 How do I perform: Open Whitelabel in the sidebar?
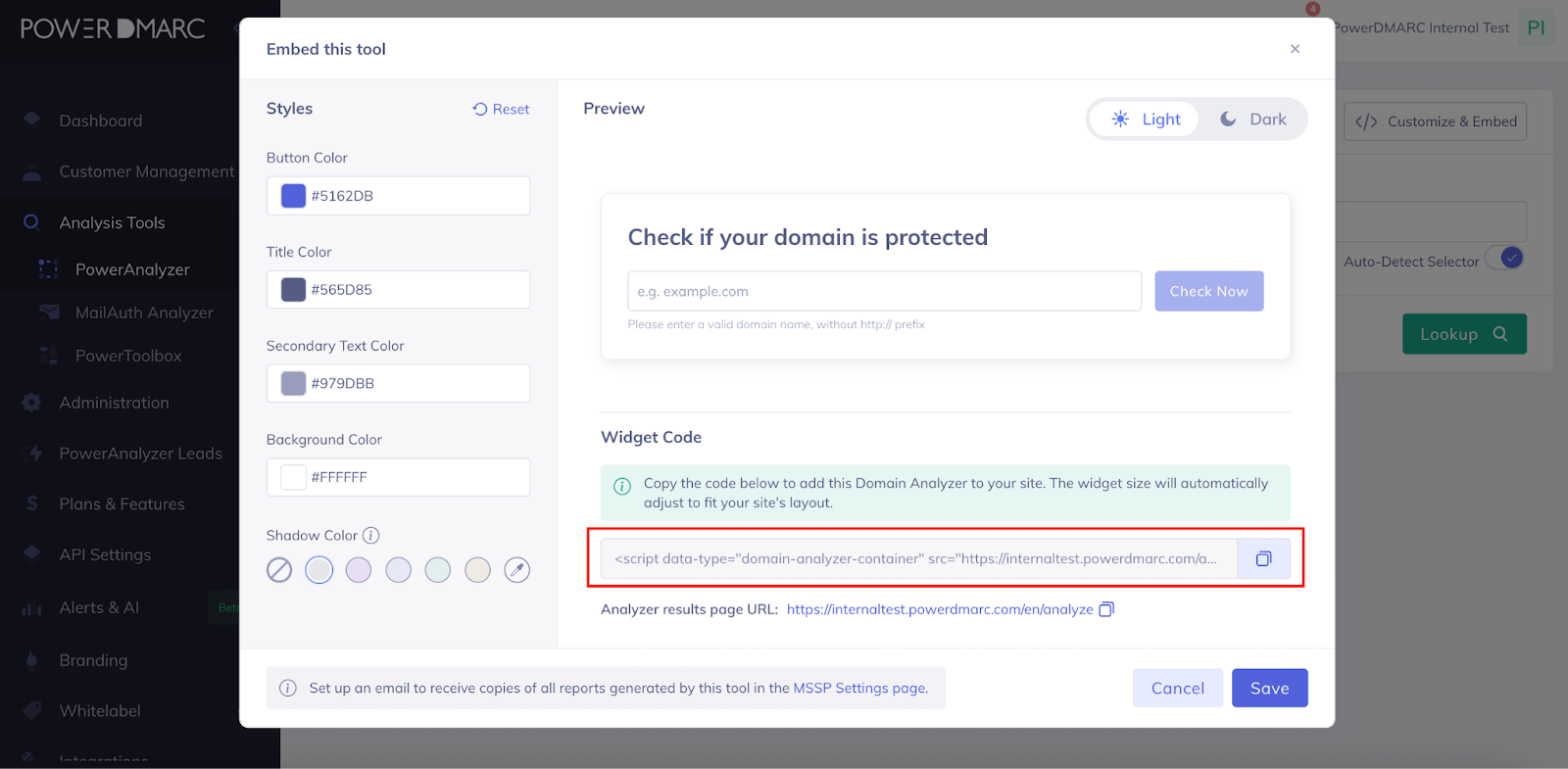click(x=100, y=711)
